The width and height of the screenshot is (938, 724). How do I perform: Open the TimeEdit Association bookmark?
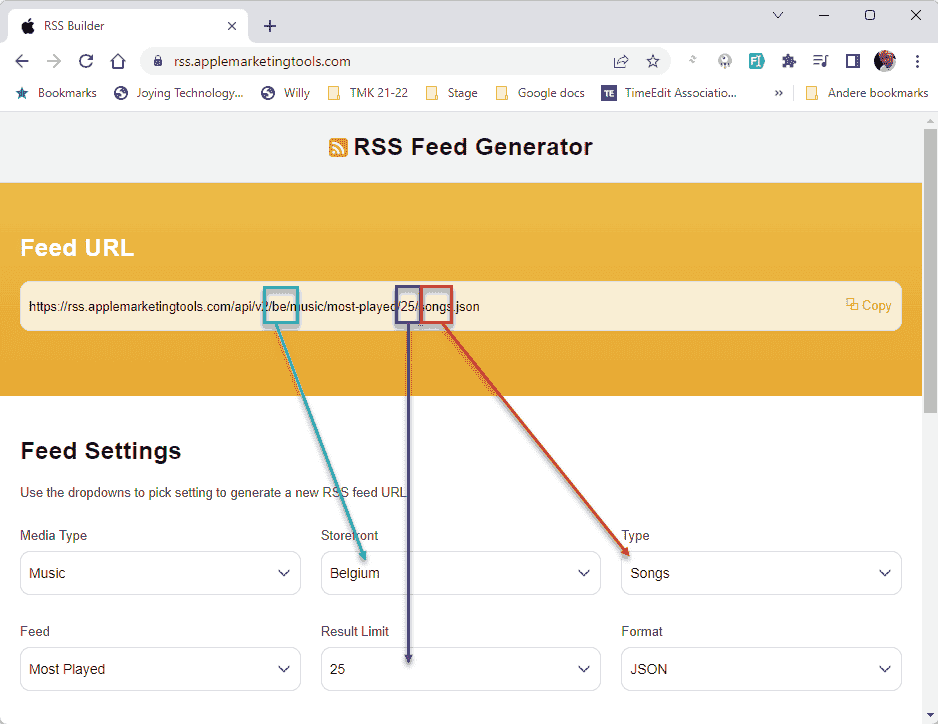click(x=669, y=93)
